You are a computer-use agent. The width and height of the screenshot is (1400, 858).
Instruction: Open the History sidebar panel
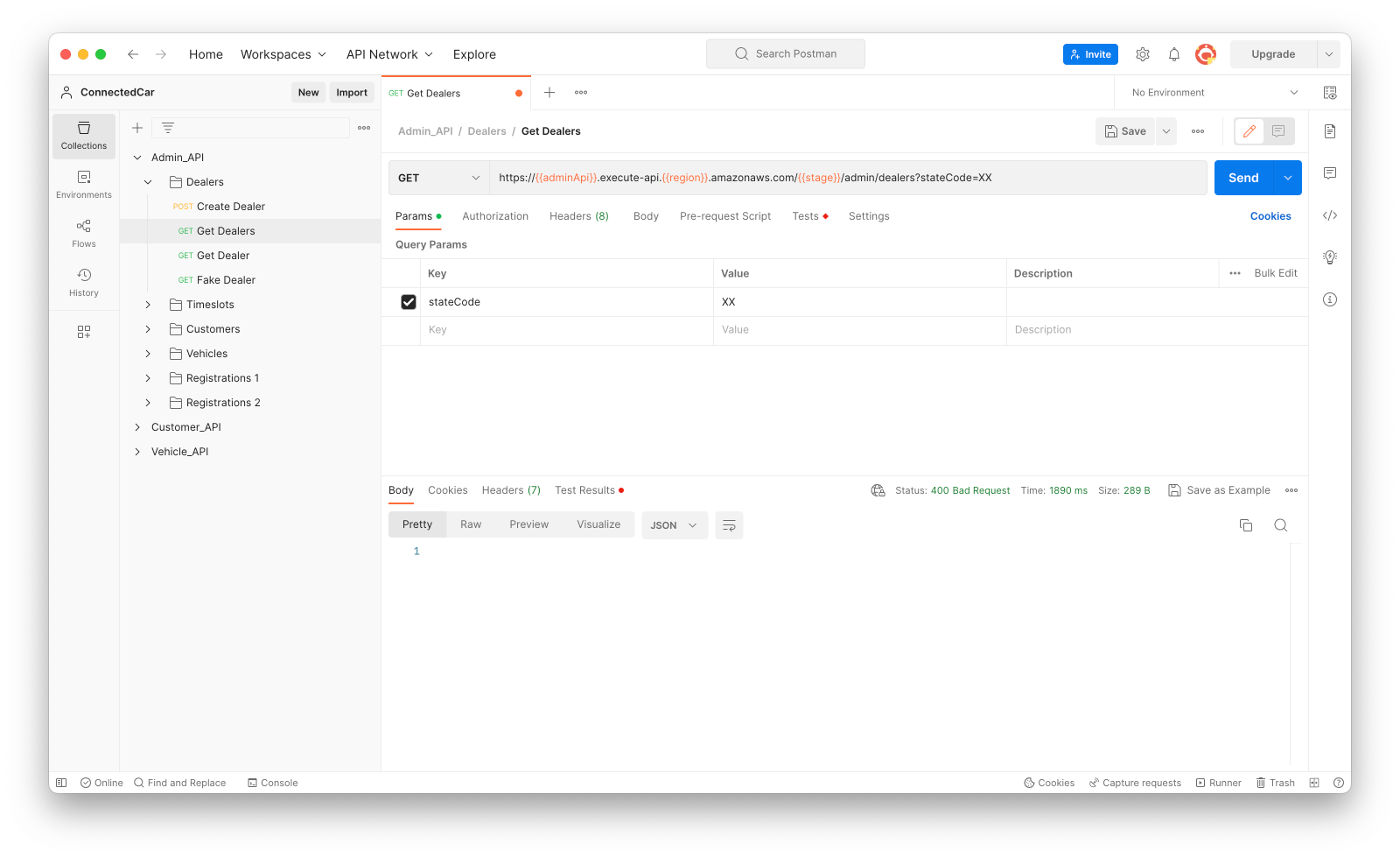click(84, 283)
